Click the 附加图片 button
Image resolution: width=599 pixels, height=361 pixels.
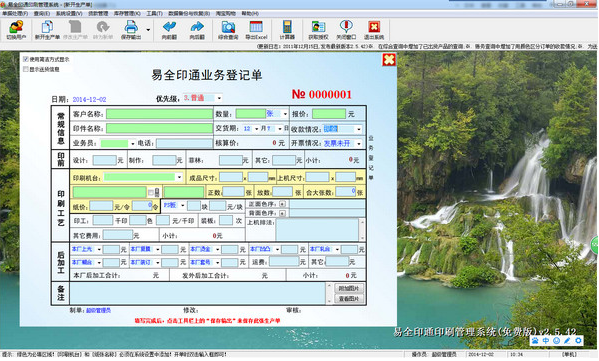349,288
